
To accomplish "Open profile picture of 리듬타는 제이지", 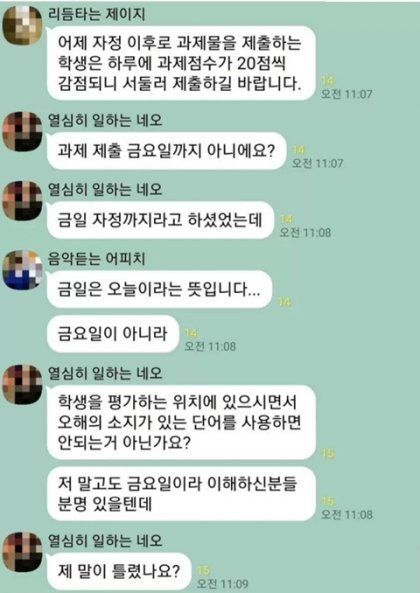I will click(x=22, y=25).
